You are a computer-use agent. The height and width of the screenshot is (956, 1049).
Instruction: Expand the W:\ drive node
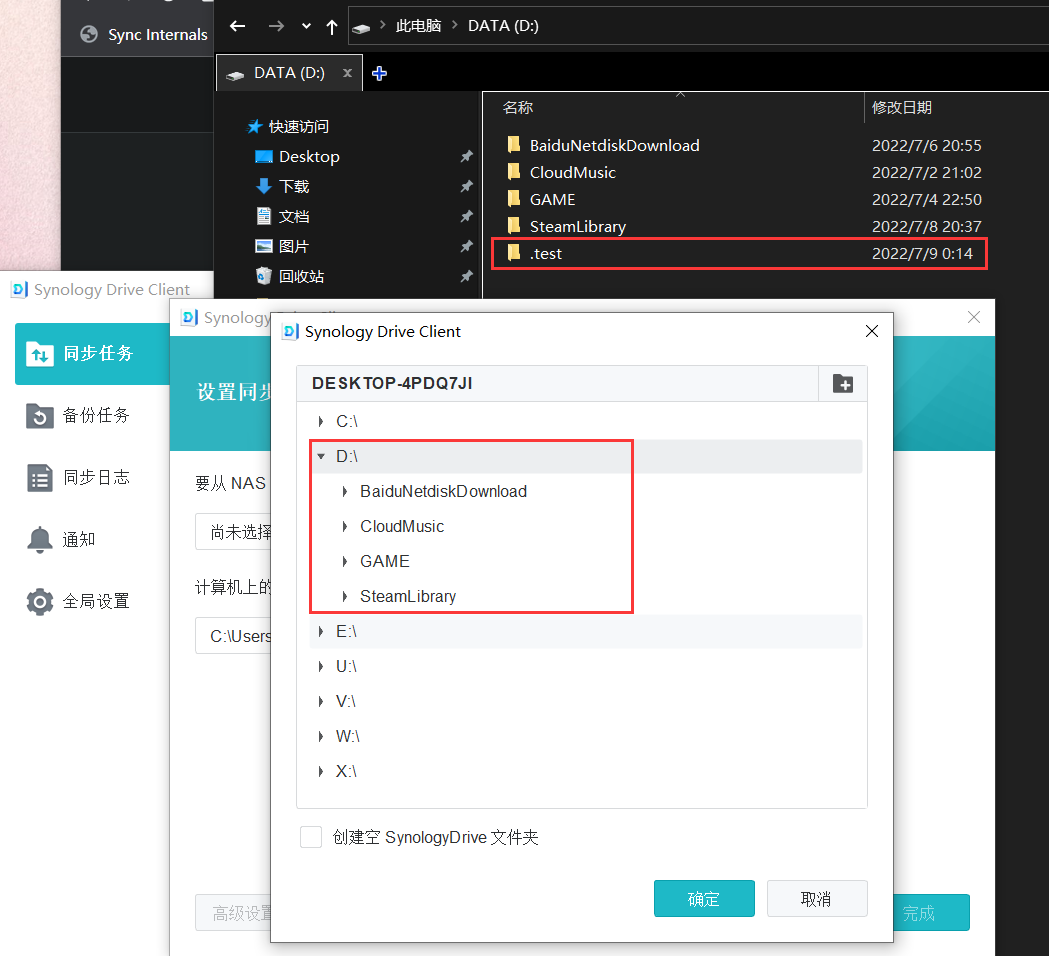[321, 737]
